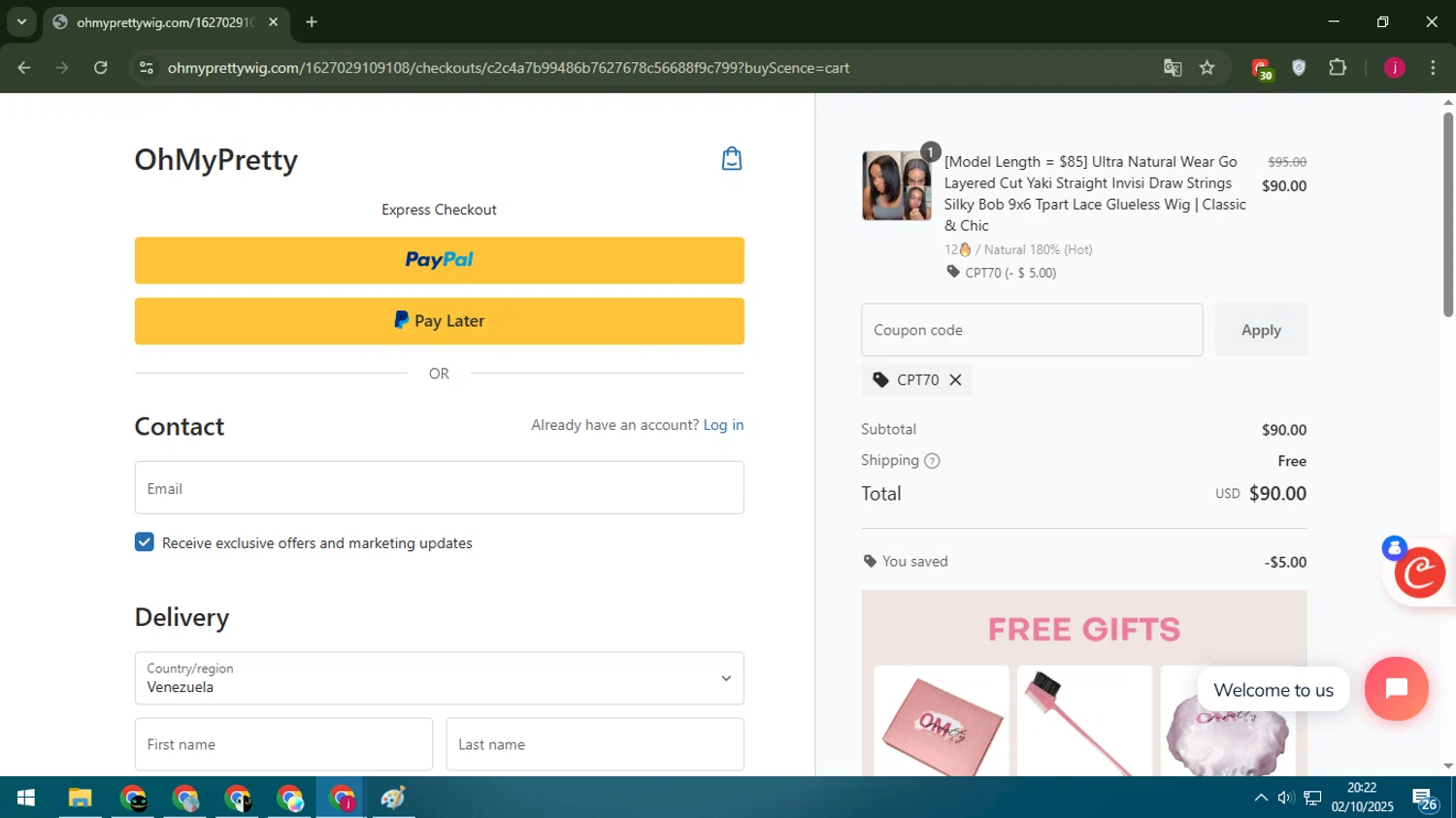Focus the Coupon code field
This screenshot has width=1456, height=818.
point(1032,330)
